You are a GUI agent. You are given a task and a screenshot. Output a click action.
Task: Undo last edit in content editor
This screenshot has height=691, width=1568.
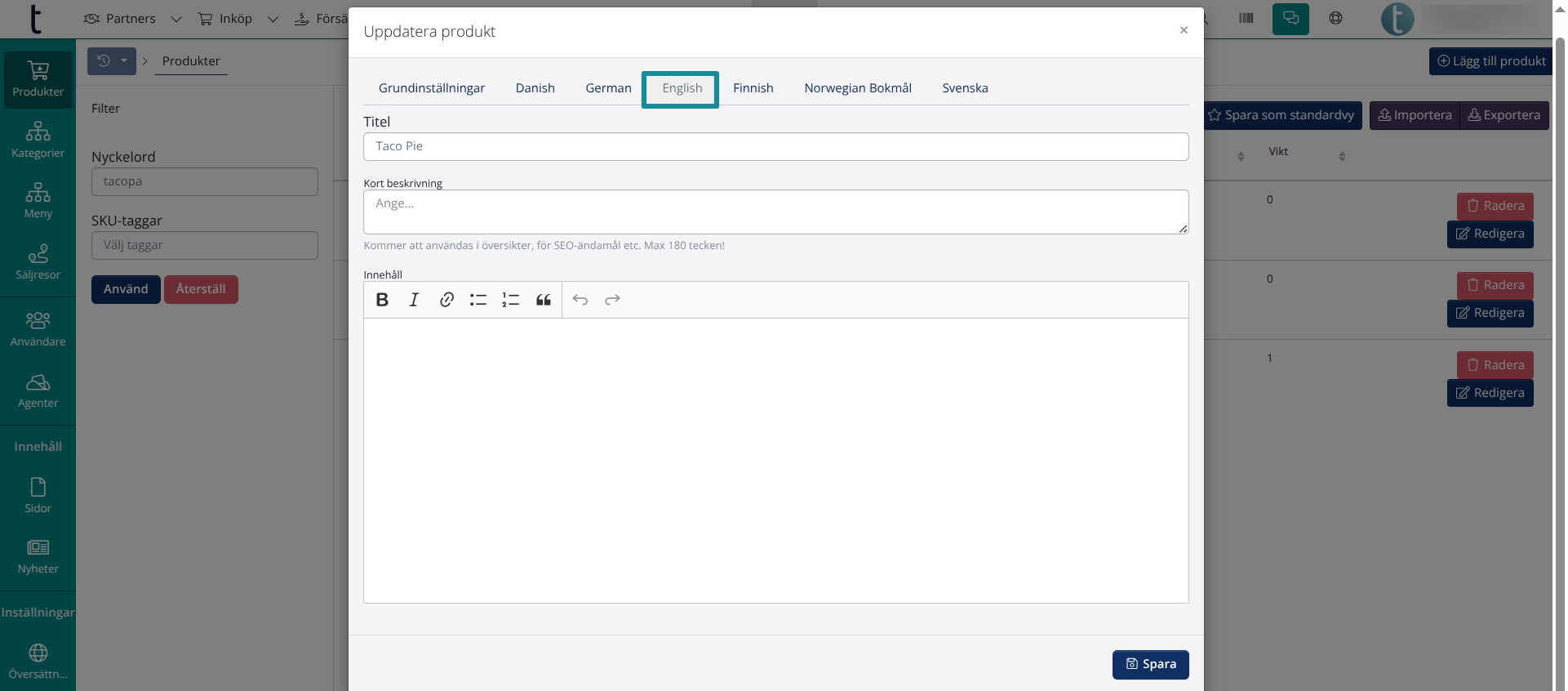[580, 300]
